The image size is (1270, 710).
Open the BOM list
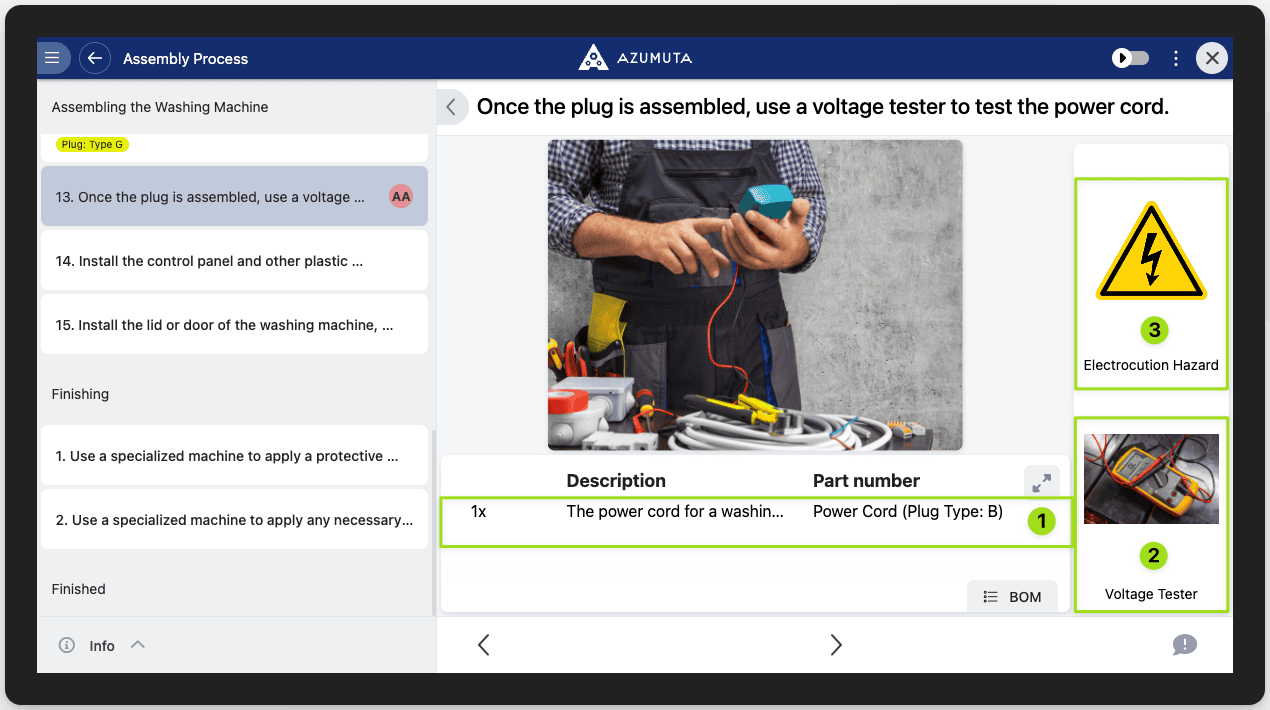[1012, 596]
